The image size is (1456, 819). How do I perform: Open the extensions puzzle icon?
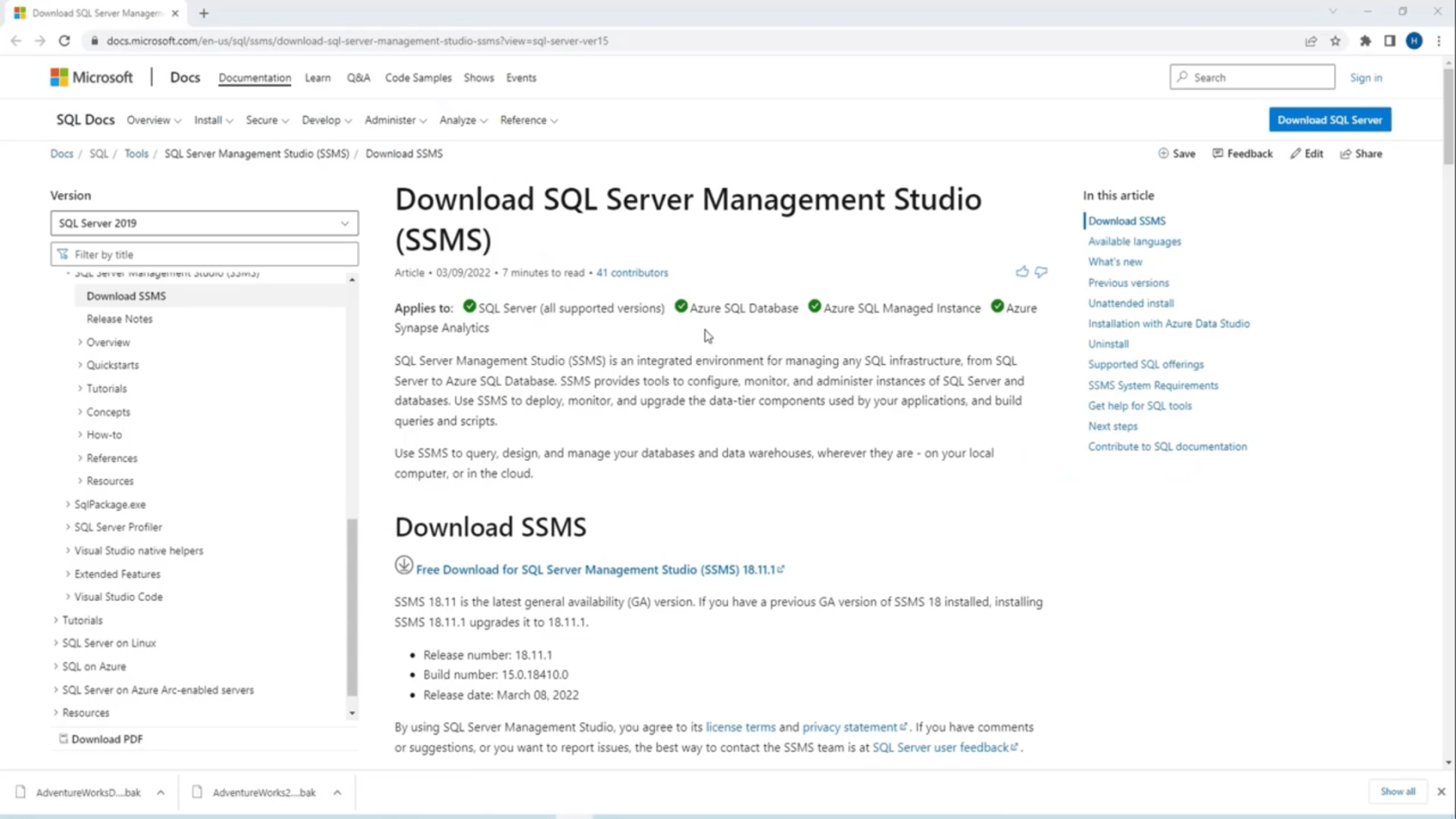(1365, 41)
